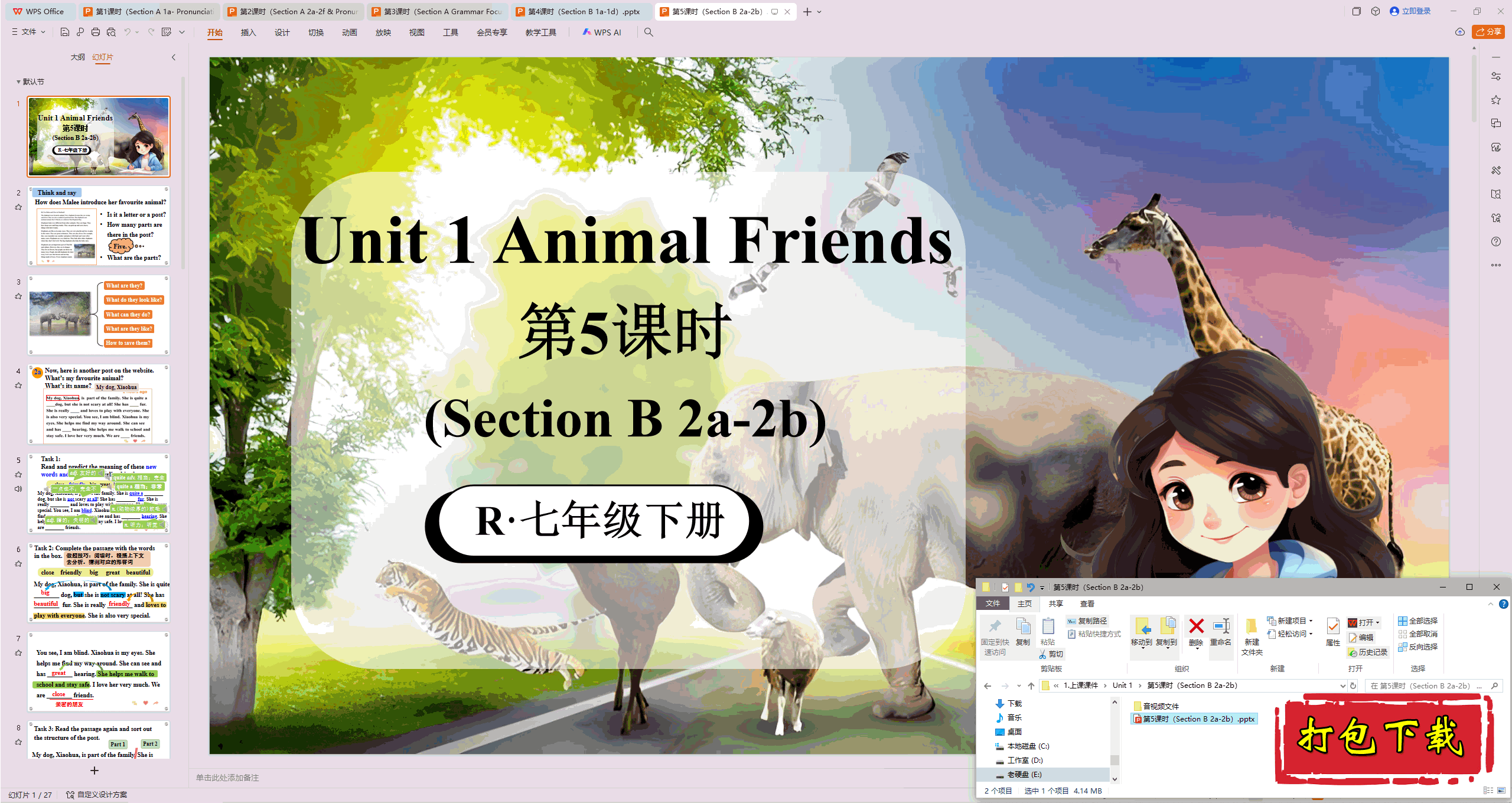
Task: Click the Up-one-level arrow in File Explorer
Action: 1031,686
